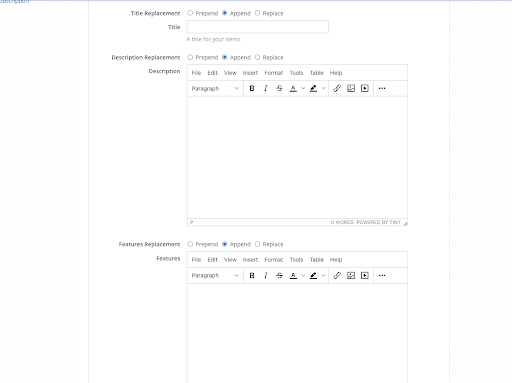Open File menu in Features editor
The width and height of the screenshot is (512, 383).
click(196, 260)
